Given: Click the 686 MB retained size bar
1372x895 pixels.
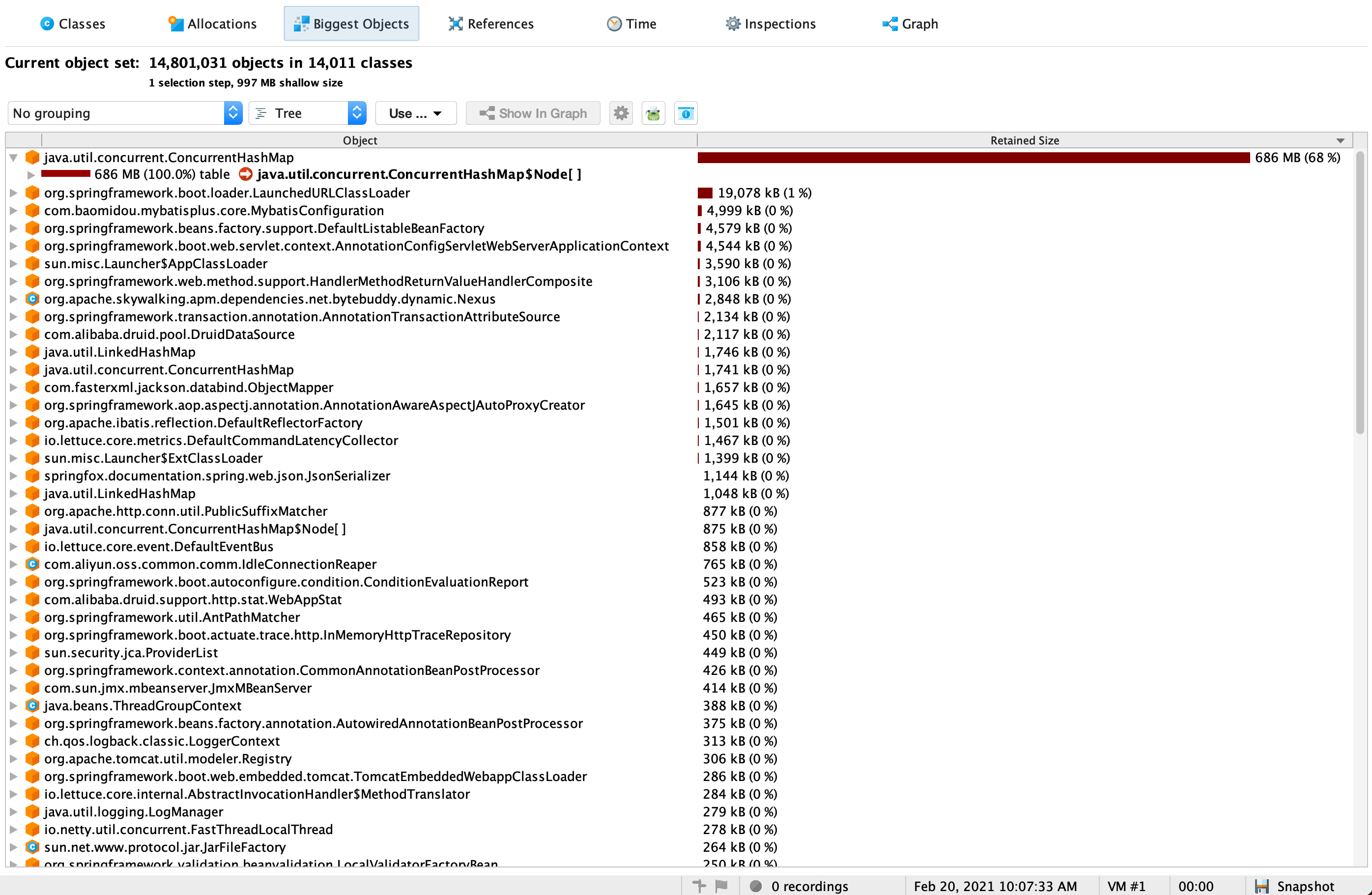Looking at the screenshot, I should click(973, 157).
